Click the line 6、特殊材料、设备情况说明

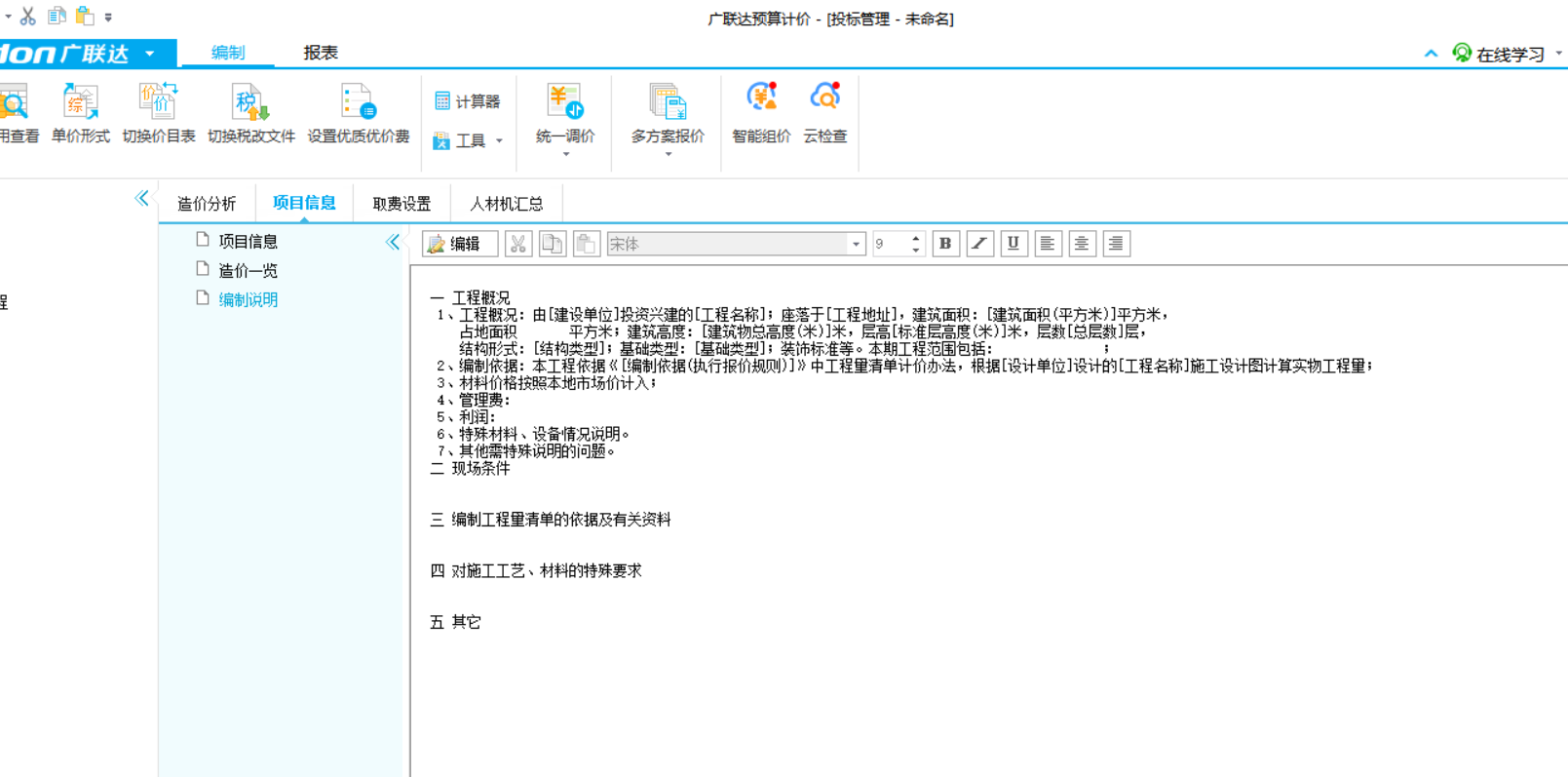click(x=533, y=434)
